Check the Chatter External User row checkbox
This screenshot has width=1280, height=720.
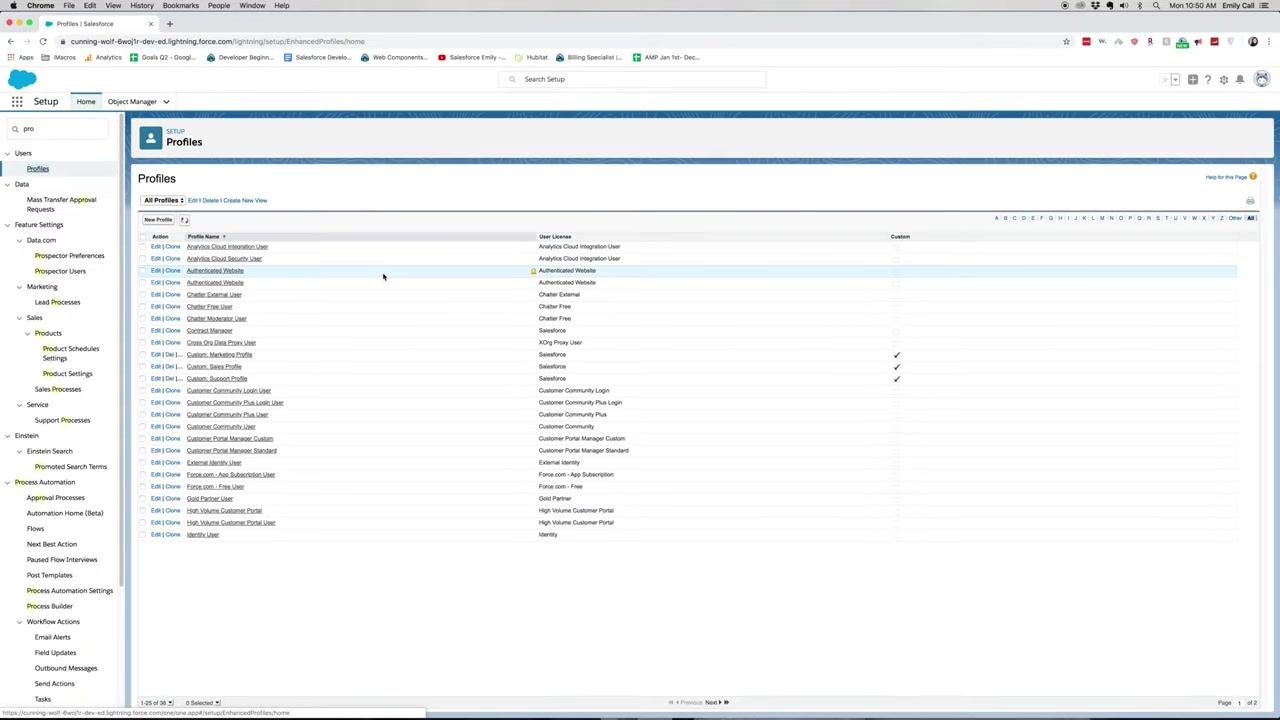click(143, 295)
